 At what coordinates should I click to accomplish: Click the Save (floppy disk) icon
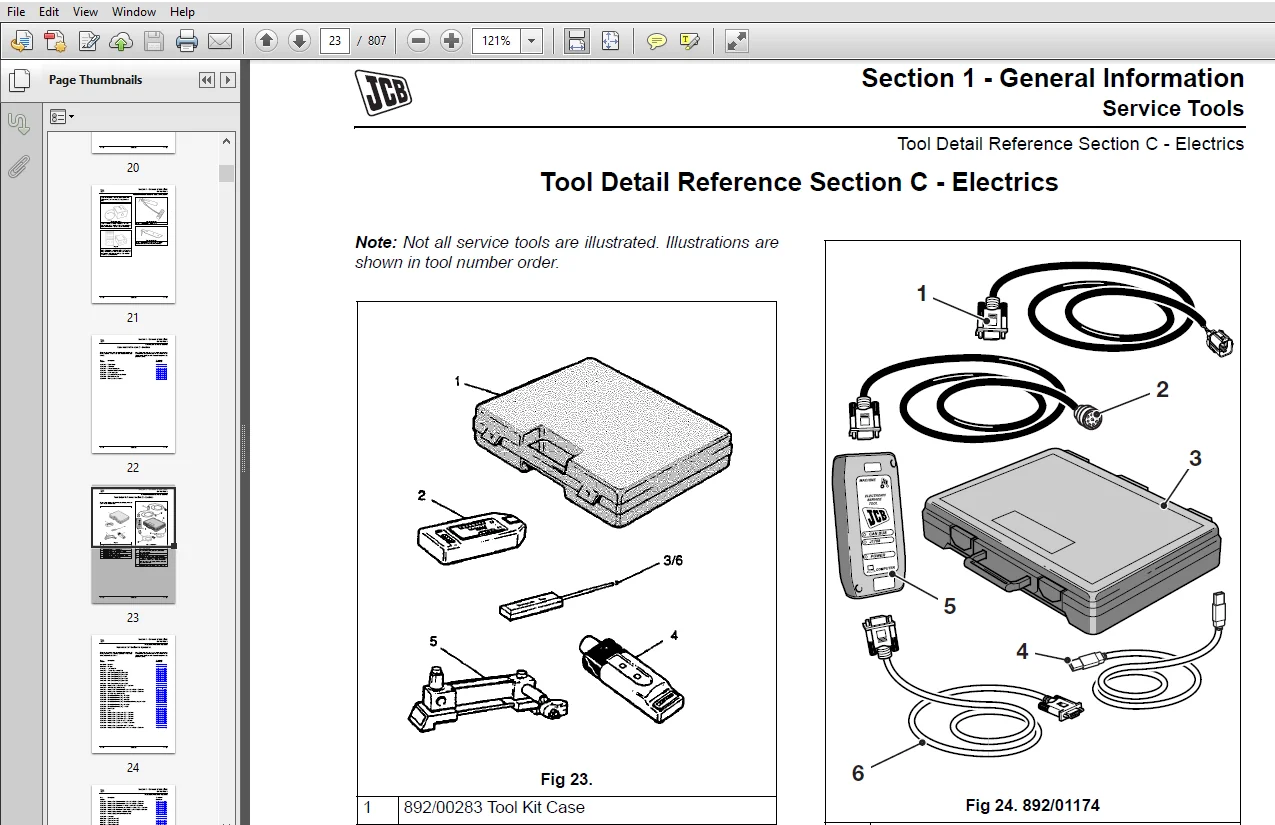click(154, 41)
